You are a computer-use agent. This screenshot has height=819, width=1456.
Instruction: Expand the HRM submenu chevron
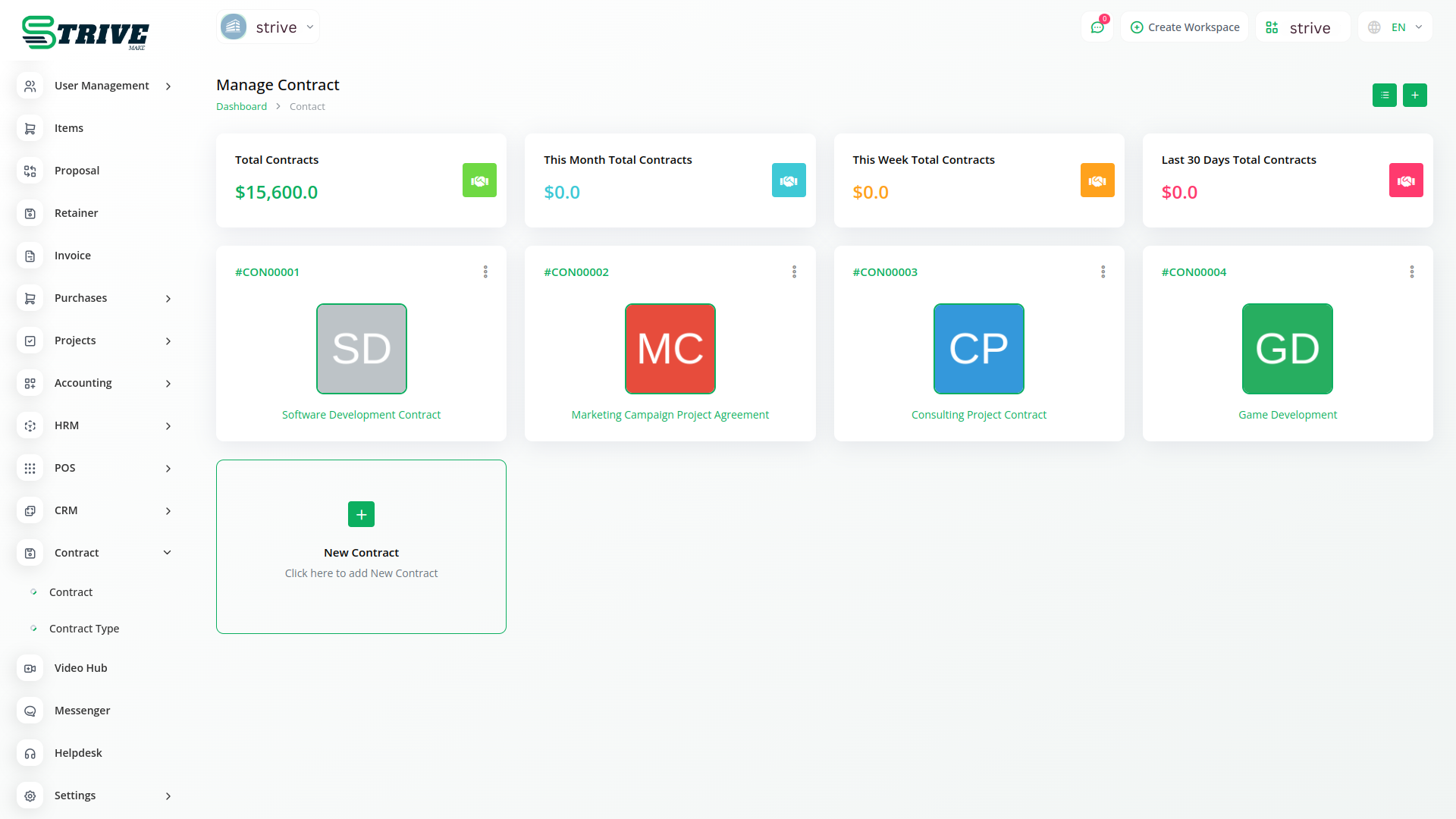(x=168, y=425)
